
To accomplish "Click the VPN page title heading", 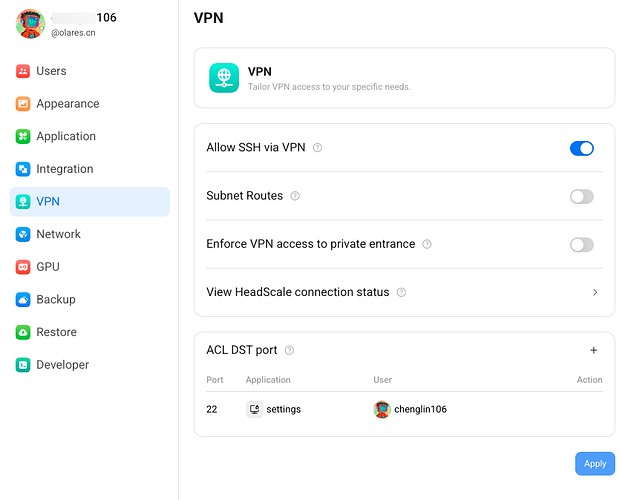I will 209,18.
